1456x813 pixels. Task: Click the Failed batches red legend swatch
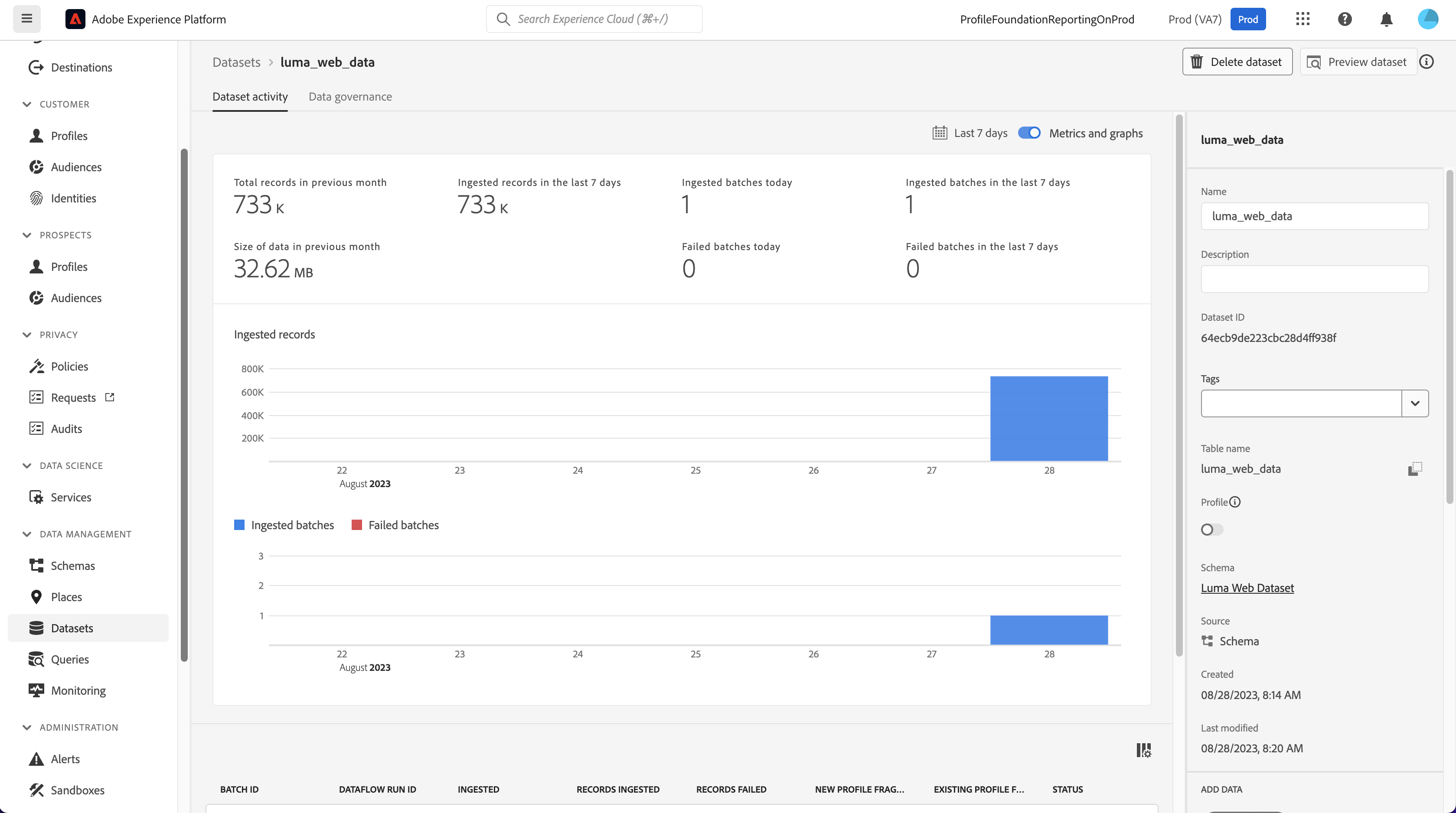click(357, 525)
